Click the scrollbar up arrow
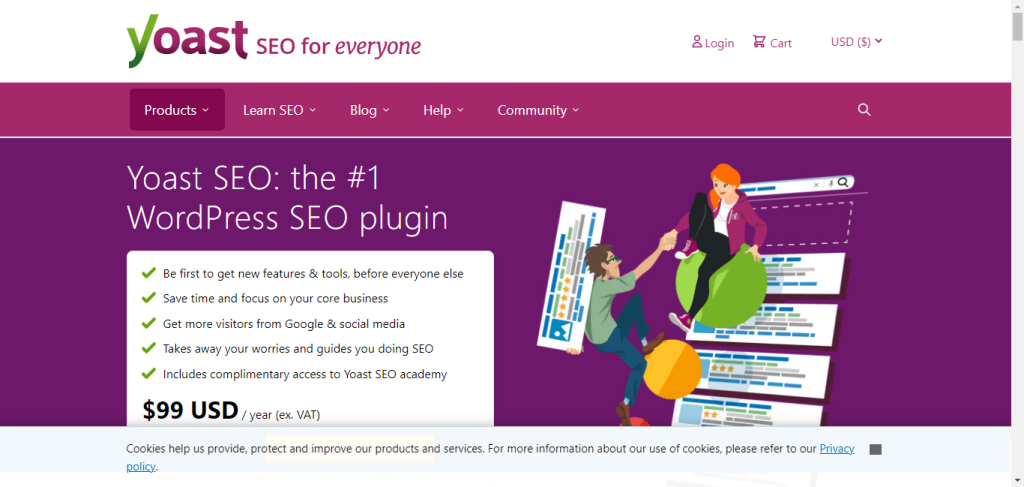The height and width of the screenshot is (487, 1024). pyautogui.click(x=1017, y=5)
